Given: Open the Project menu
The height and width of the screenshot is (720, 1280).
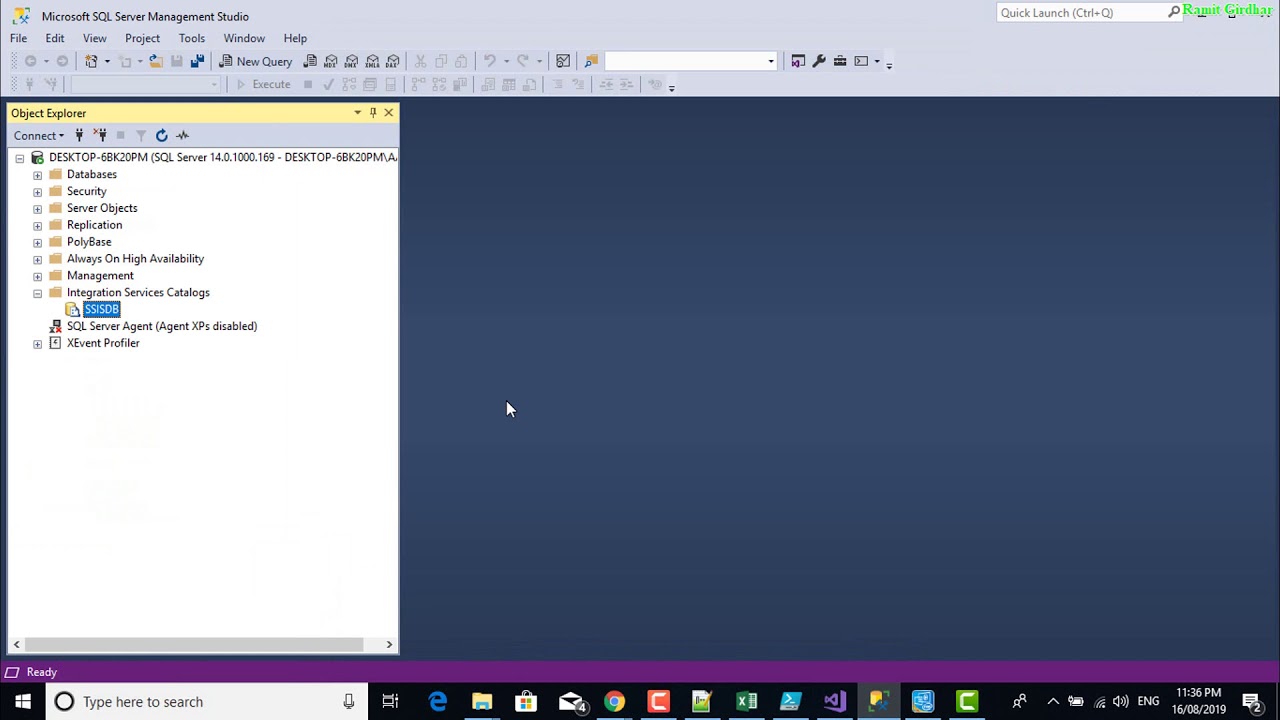Looking at the screenshot, I should 142,38.
